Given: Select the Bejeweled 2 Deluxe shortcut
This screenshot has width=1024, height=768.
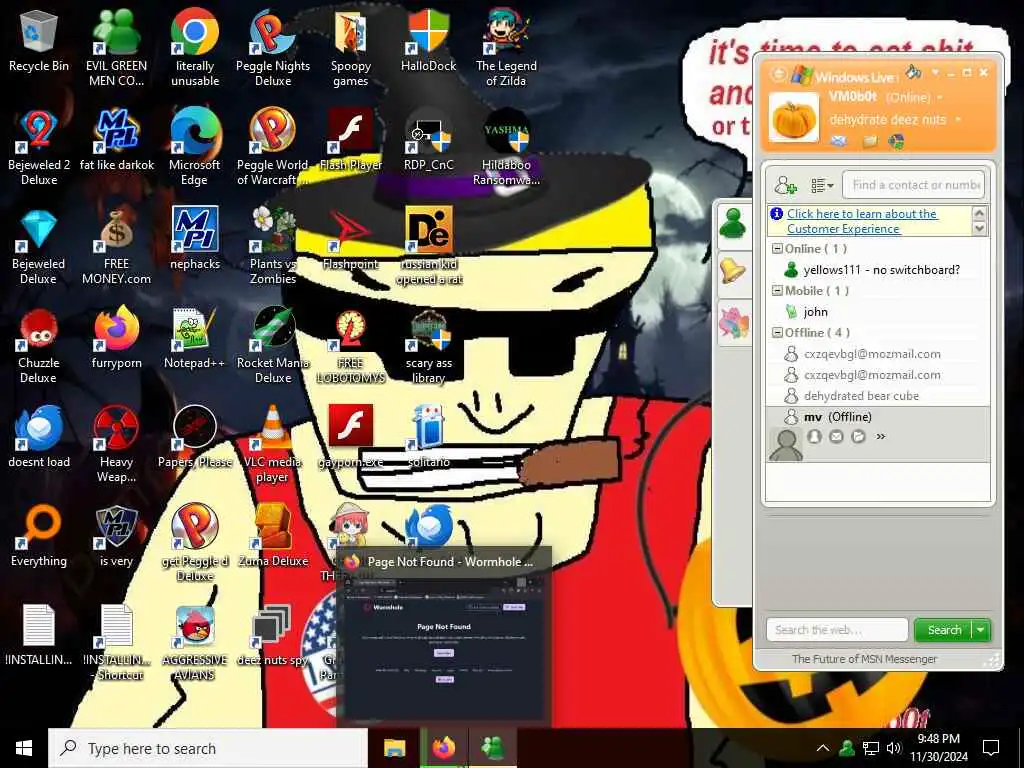Looking at the screenshot, I should pyautogui.click(x=39, y=146).
